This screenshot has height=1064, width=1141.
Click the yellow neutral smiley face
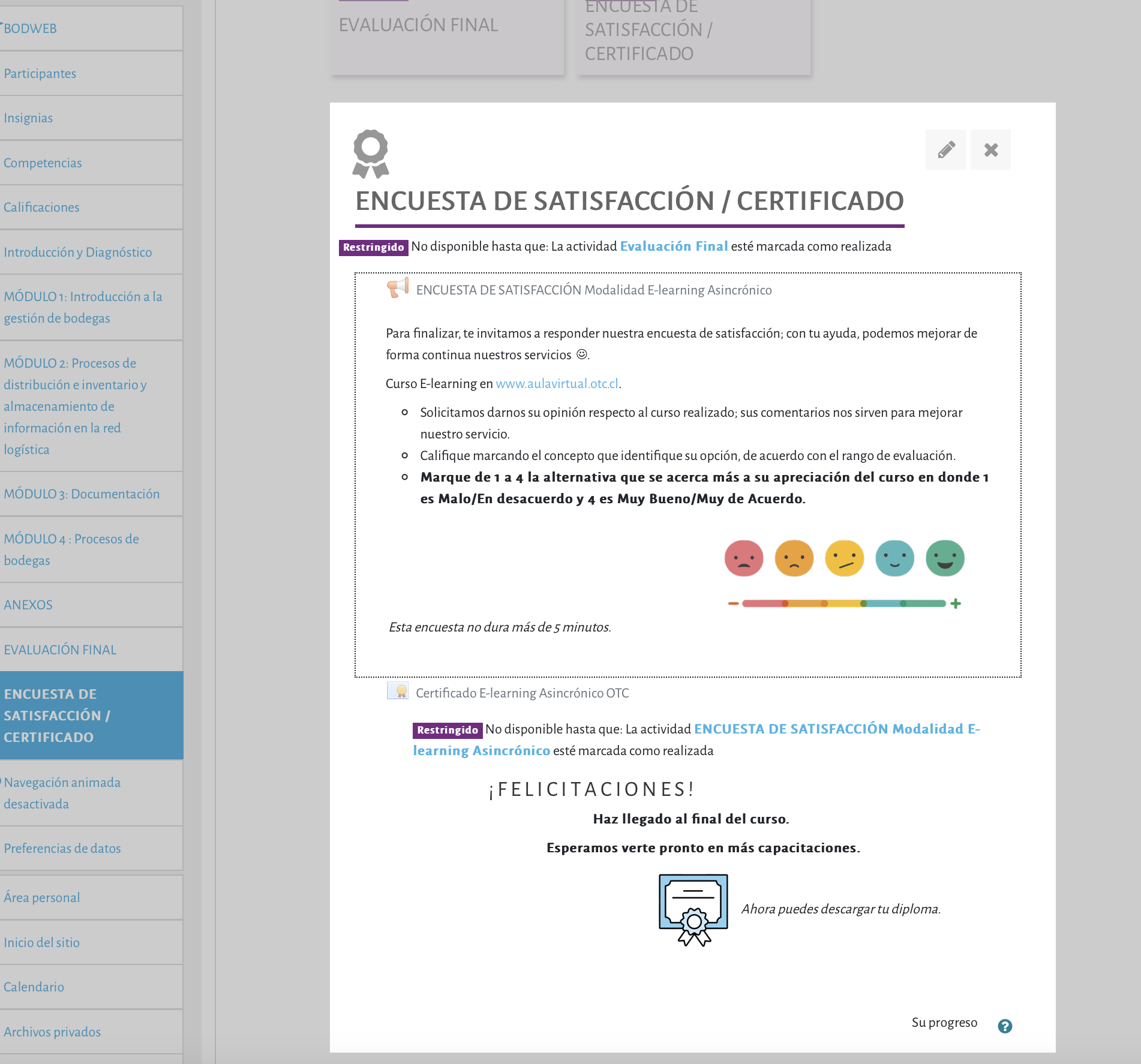click(845, 558)
